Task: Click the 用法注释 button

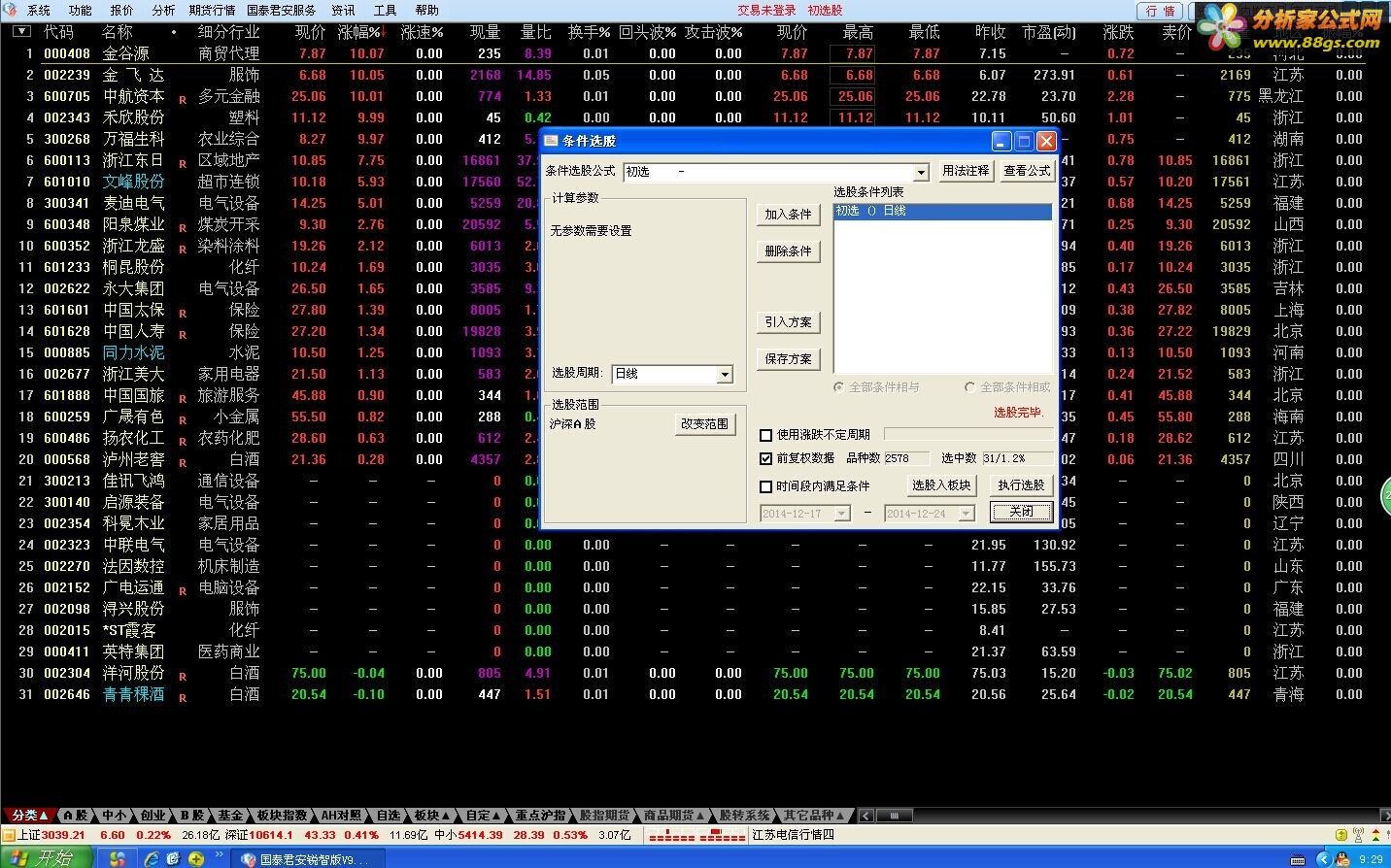Action: (x=965, y=170)
